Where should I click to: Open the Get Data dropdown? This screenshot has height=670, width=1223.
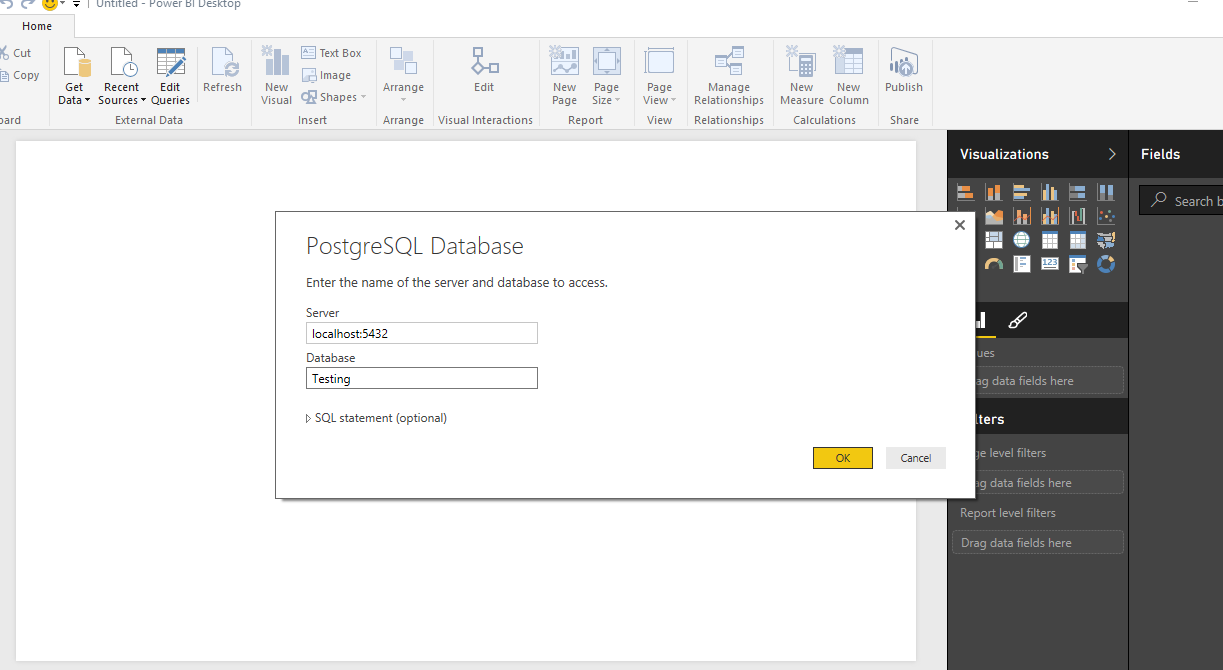pos(74,94)
